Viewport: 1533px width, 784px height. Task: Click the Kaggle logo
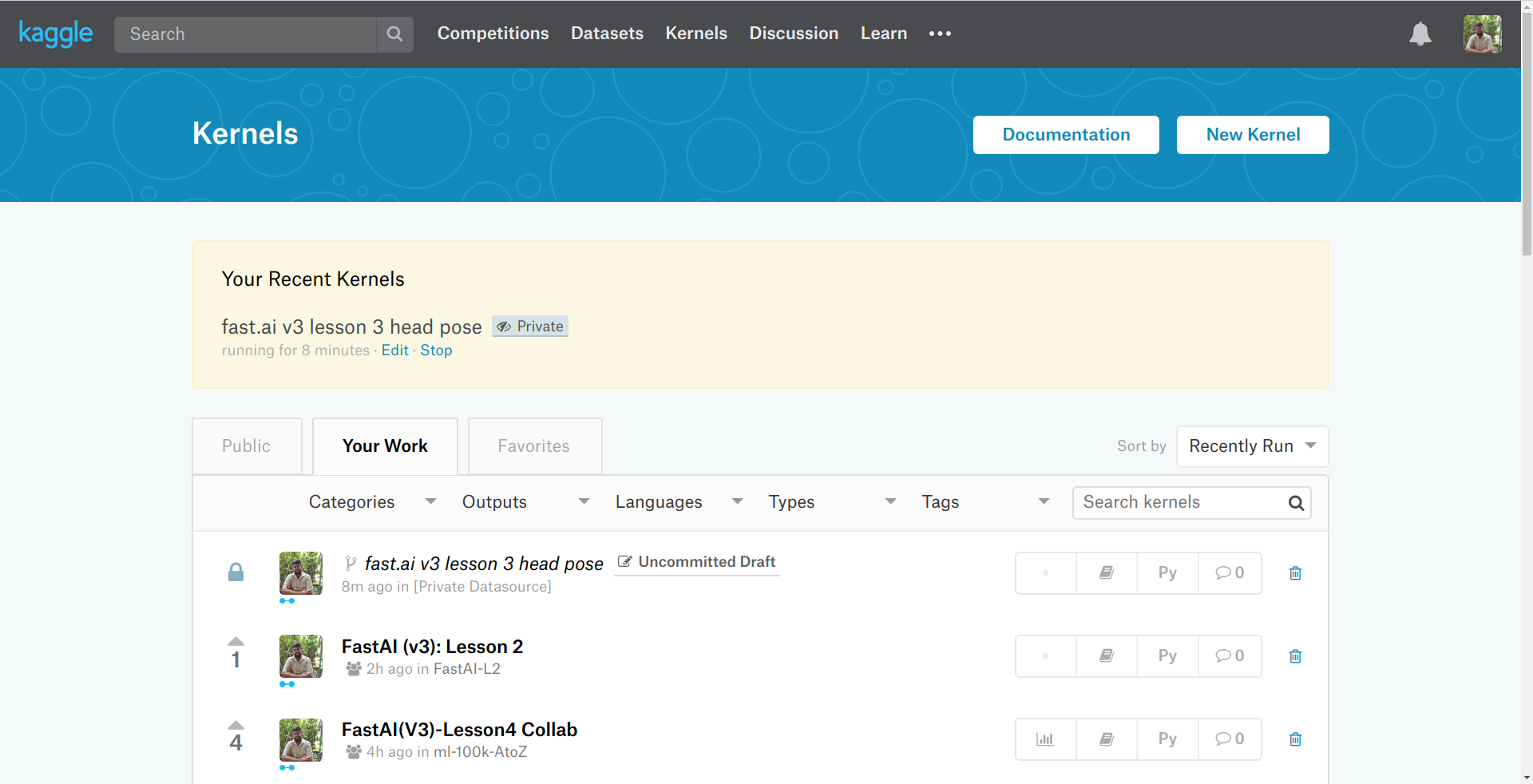point(56,34)
